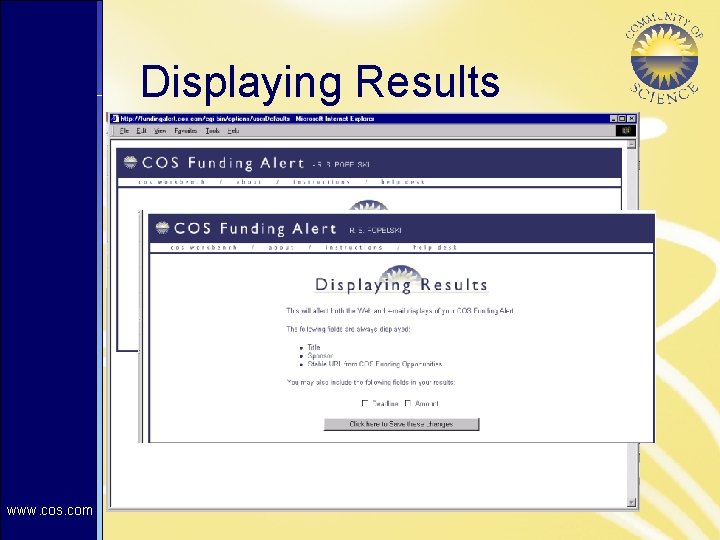Open the instructions link in front page
The image size is (720, 540).
click(x=354, y=248)
